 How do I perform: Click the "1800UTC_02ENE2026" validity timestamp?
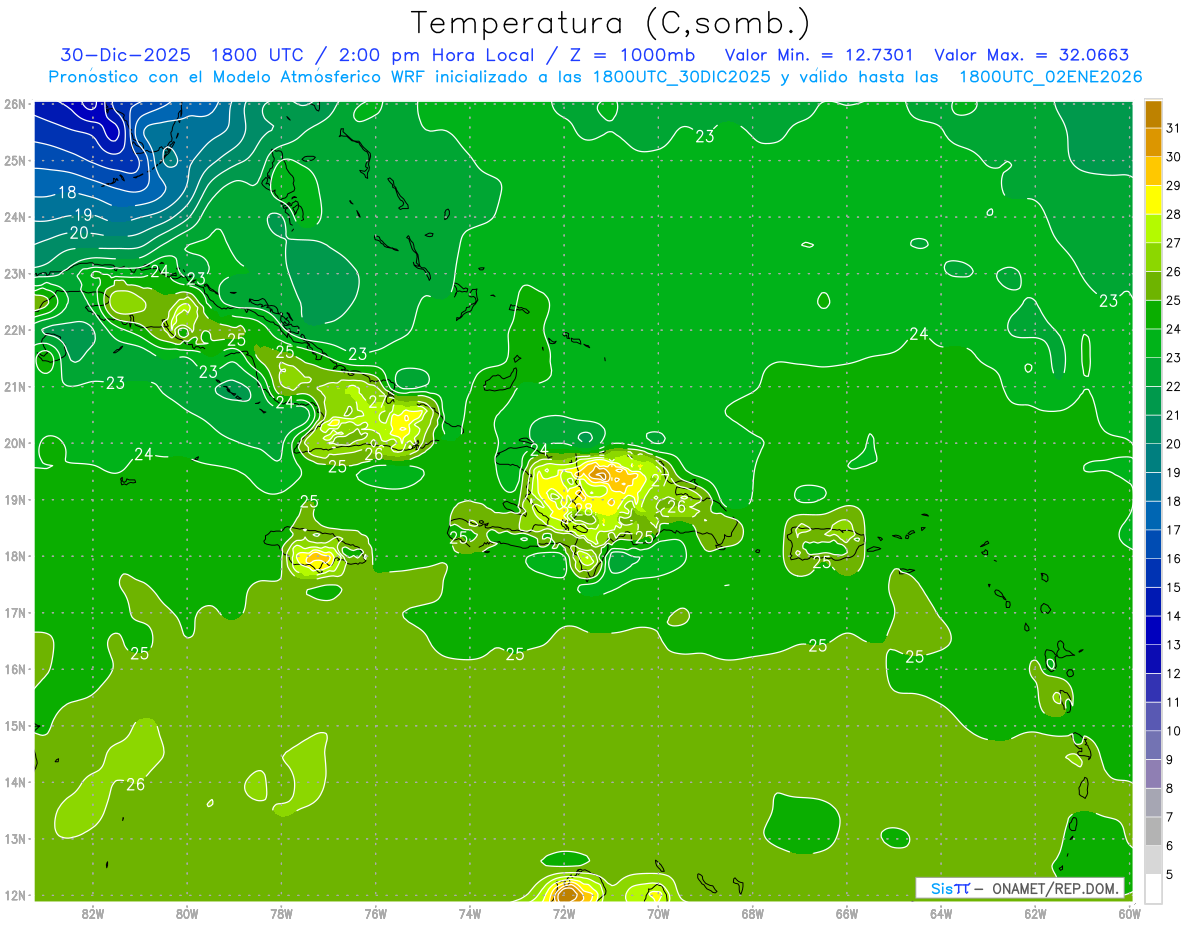(1050, 77)
